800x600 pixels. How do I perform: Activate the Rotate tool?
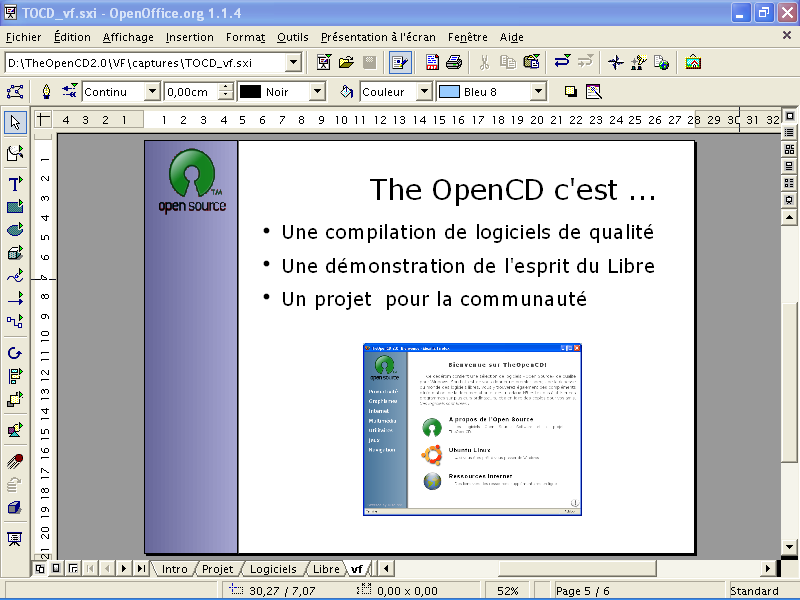click(15, 353)
